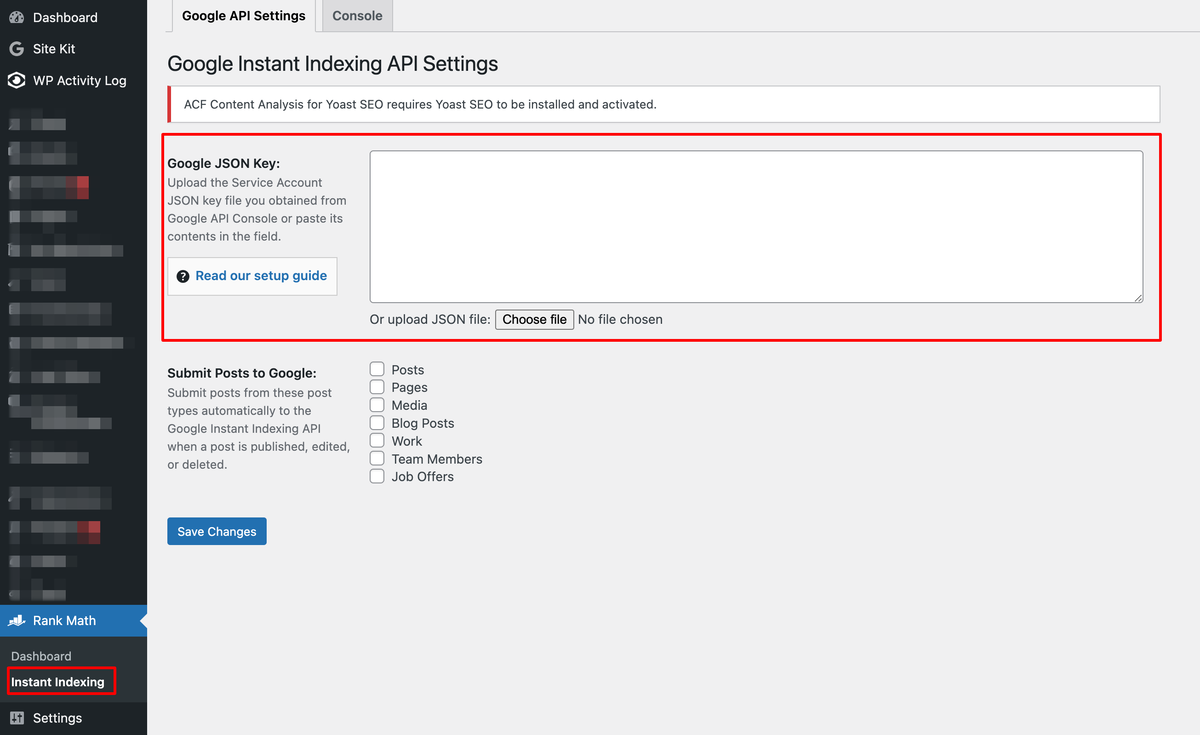
Task: Click the Google JSON Key label
Action: pos(224,163)
